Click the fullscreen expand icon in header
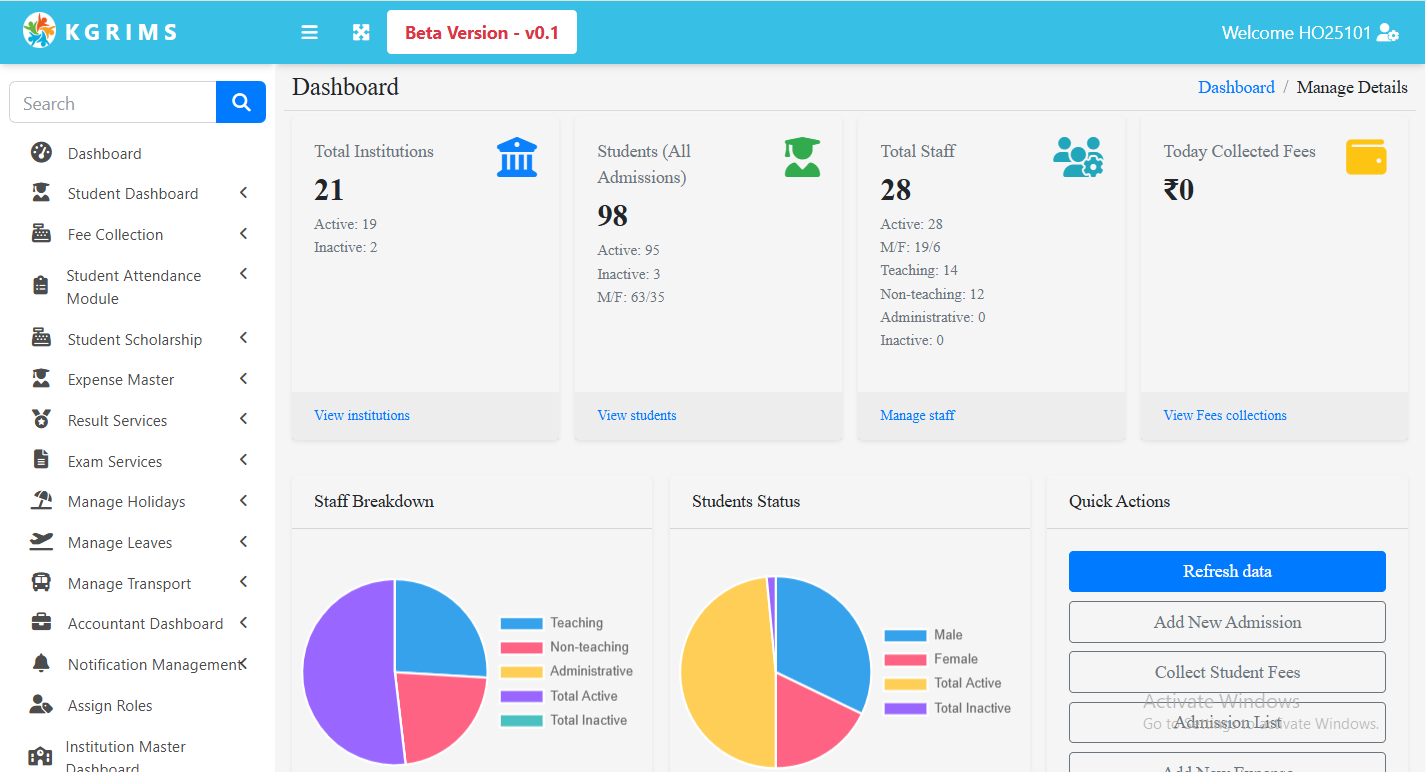 (x=361, y=33)
